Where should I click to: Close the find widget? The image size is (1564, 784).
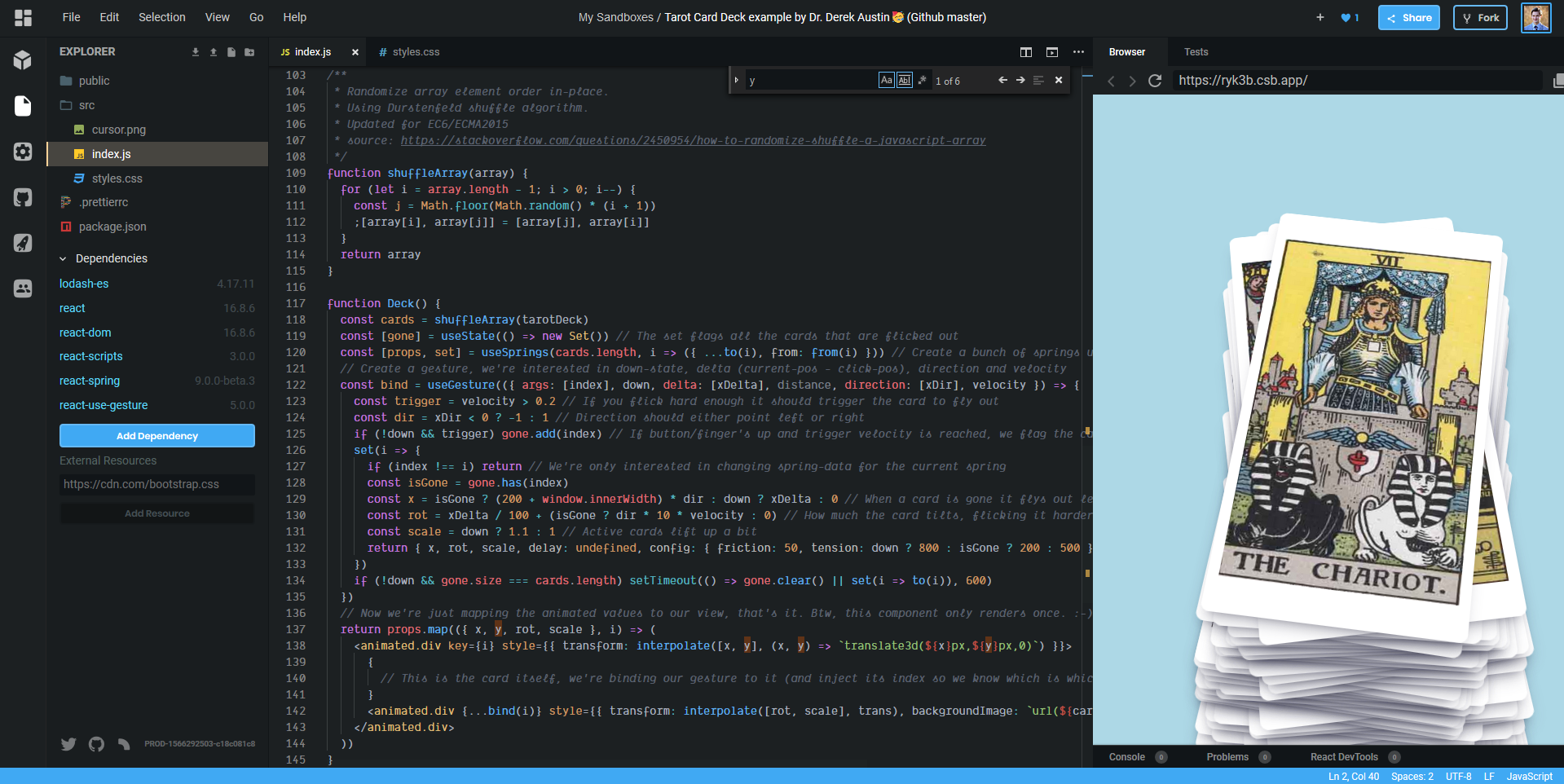click(1059, 80)
